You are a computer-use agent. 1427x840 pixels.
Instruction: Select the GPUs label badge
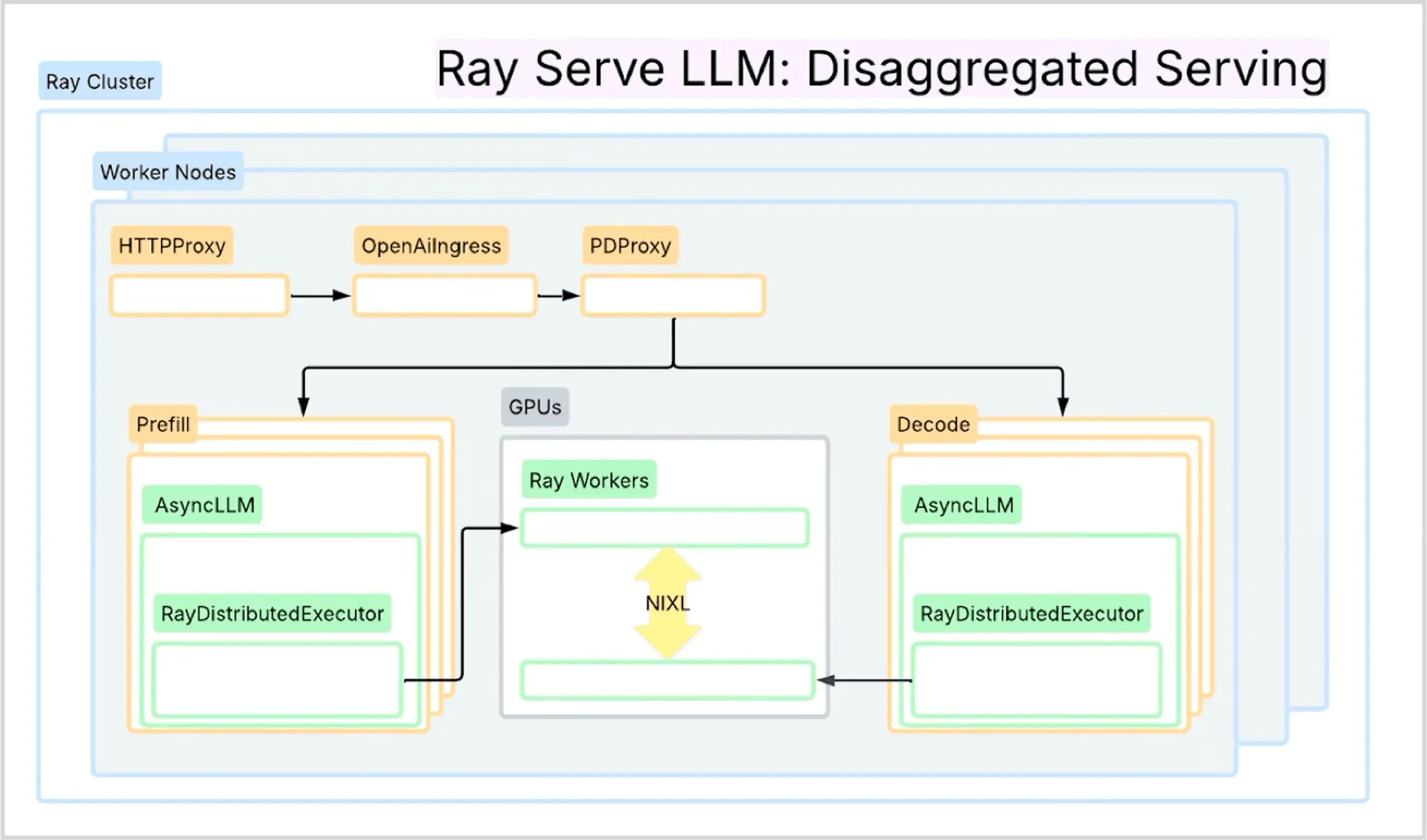[535, 406]
